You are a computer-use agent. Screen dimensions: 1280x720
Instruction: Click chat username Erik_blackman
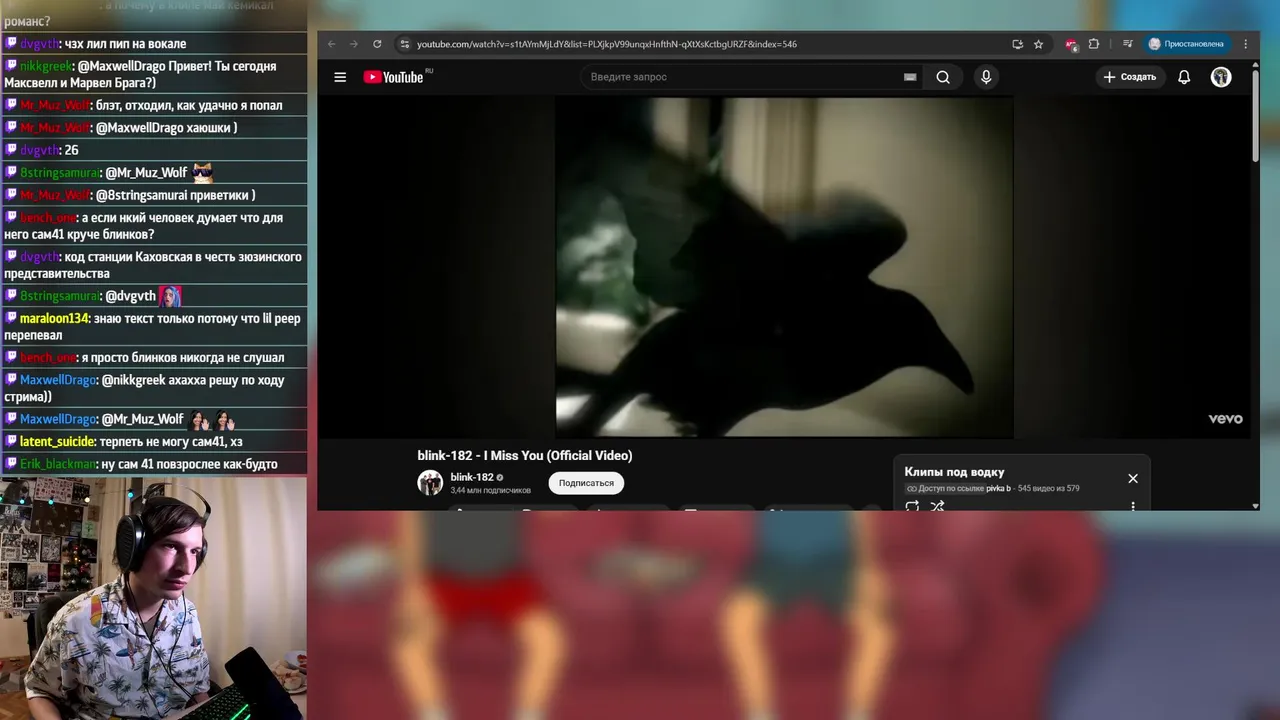58,464
